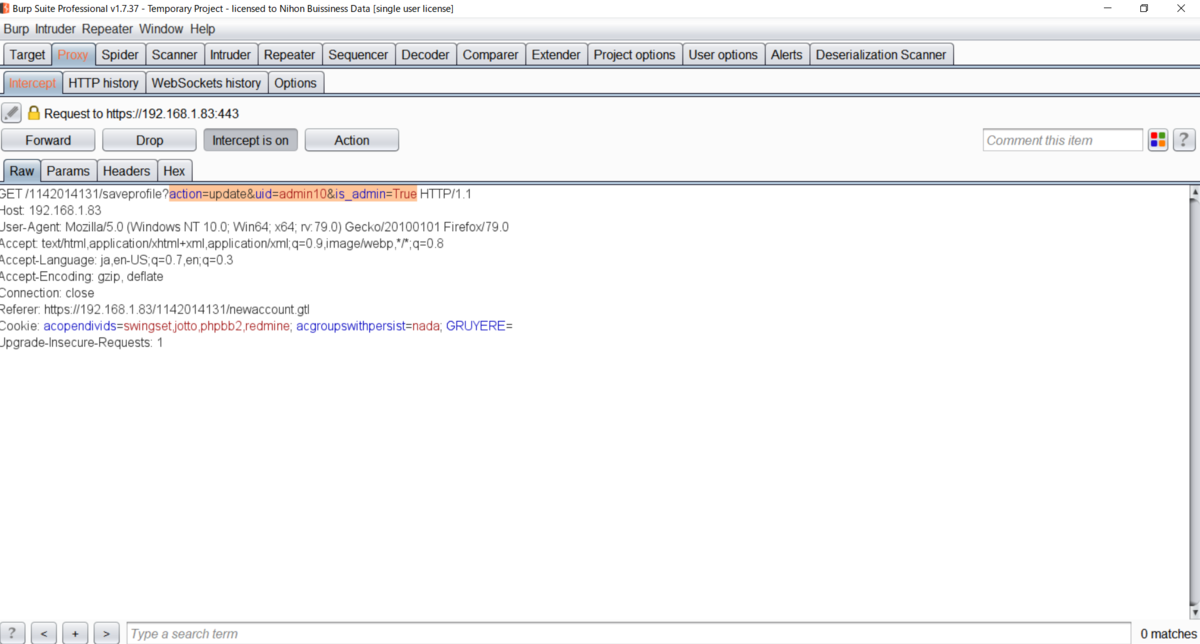The width and height of the screenshot is (1200, 644).
Task: Click the Upgrade-Insecure-Requests: 1 line
Action: 81,343
